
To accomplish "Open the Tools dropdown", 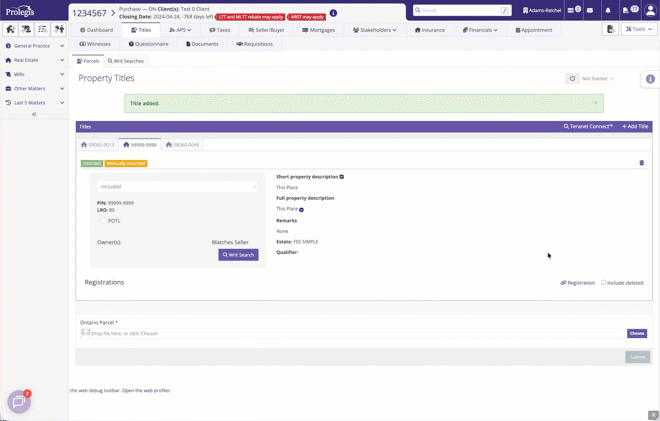I will 639,29.
